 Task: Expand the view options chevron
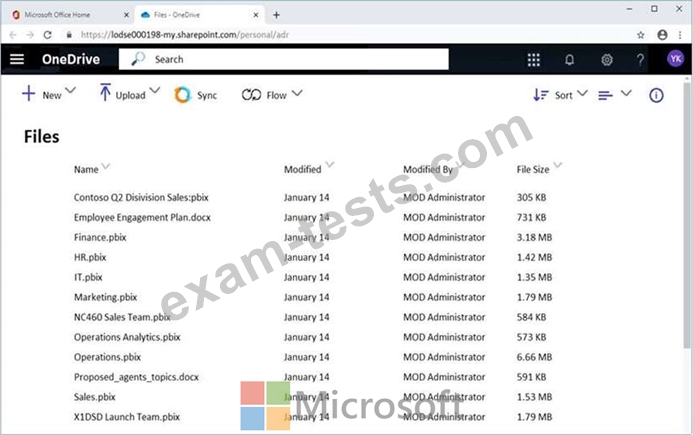click(626, 93)
